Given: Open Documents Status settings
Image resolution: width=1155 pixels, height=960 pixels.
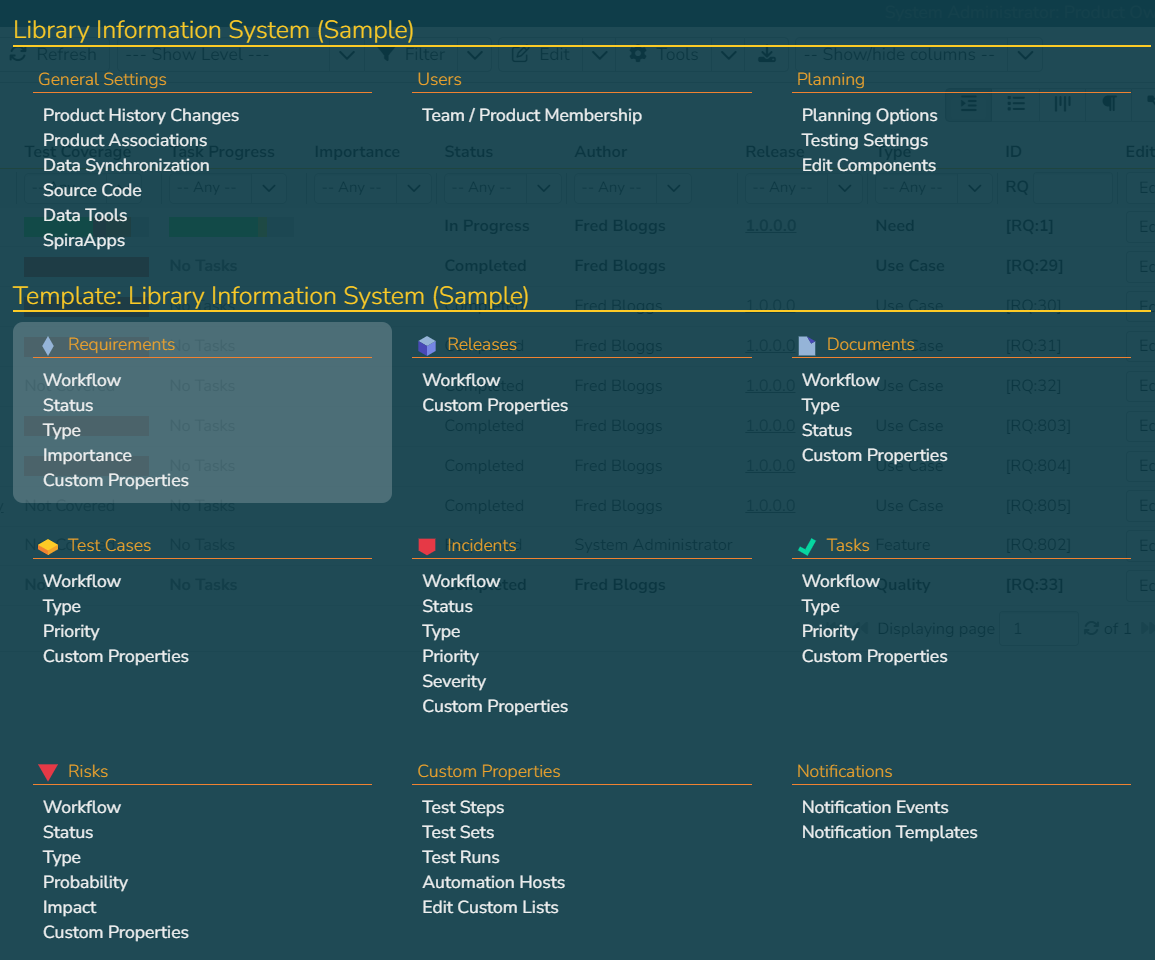Looking at the screenshot, I should pos(826,430).
